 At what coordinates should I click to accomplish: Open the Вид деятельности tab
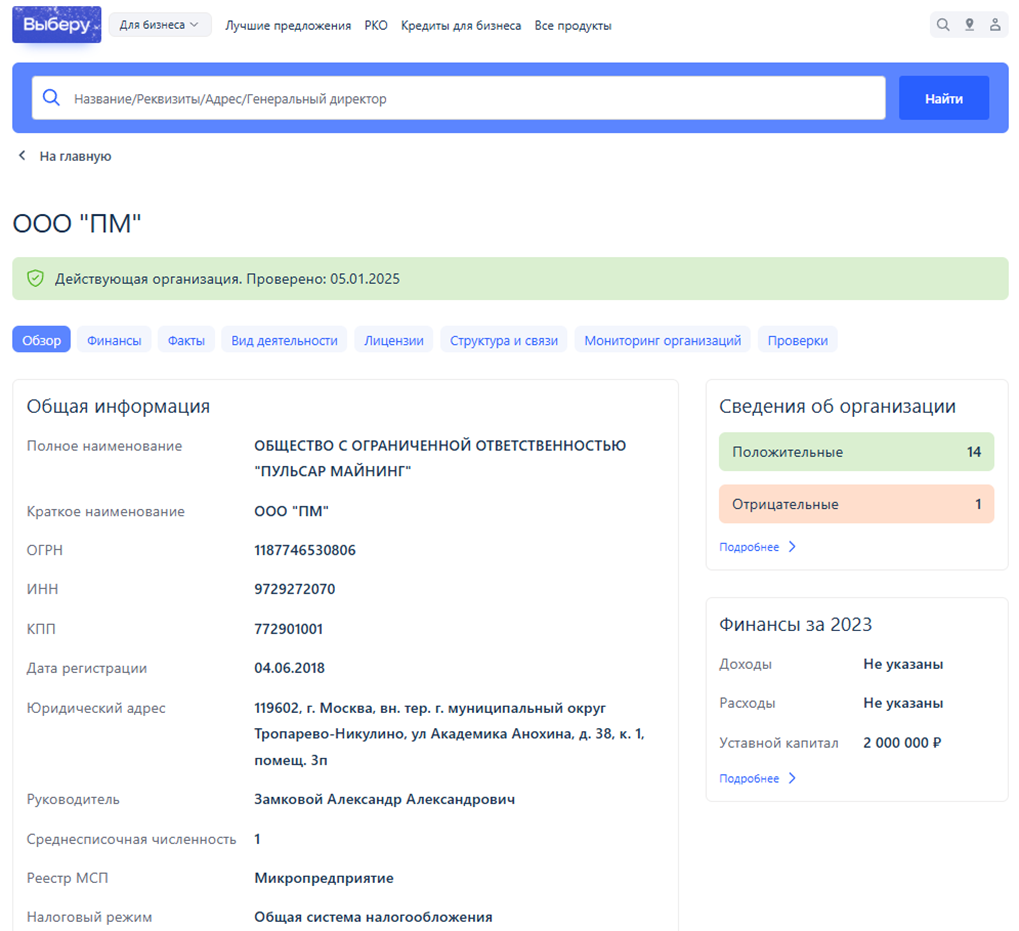pos(284,340)
